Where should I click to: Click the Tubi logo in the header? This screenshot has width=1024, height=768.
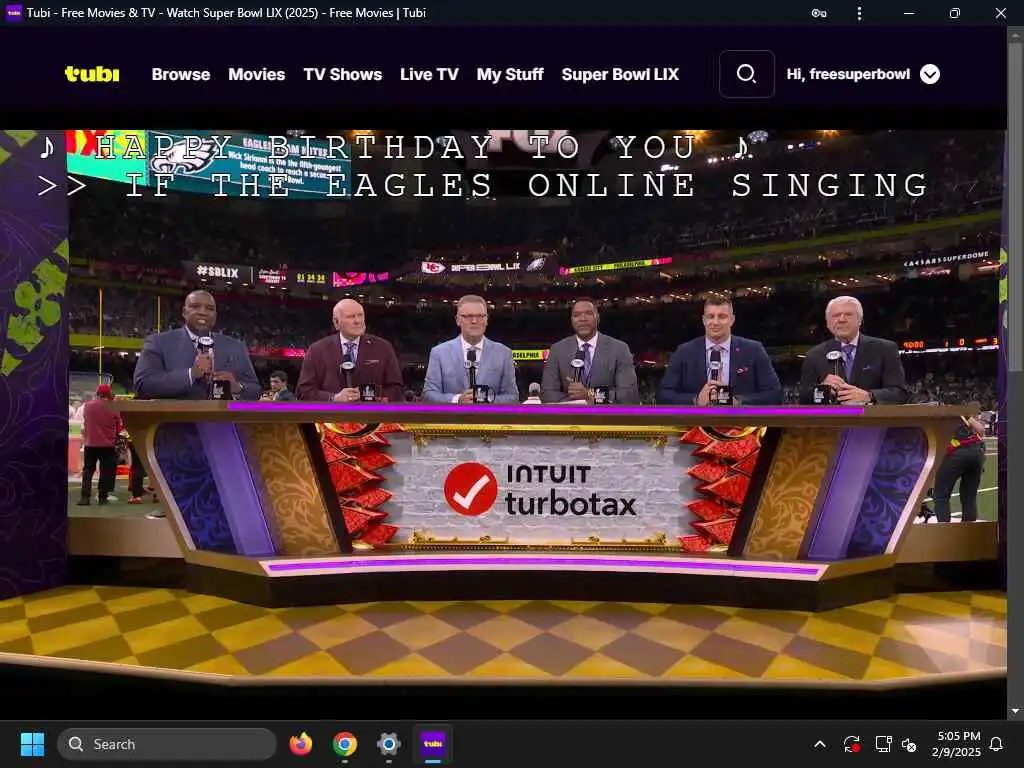92,74
